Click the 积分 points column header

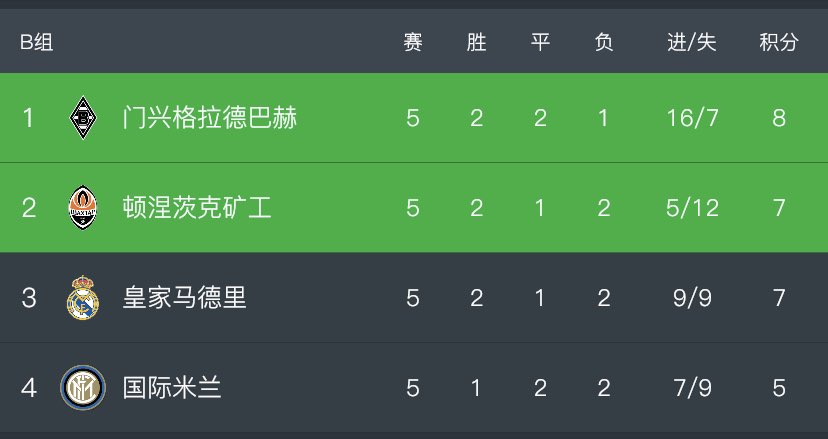click(779, 42)
